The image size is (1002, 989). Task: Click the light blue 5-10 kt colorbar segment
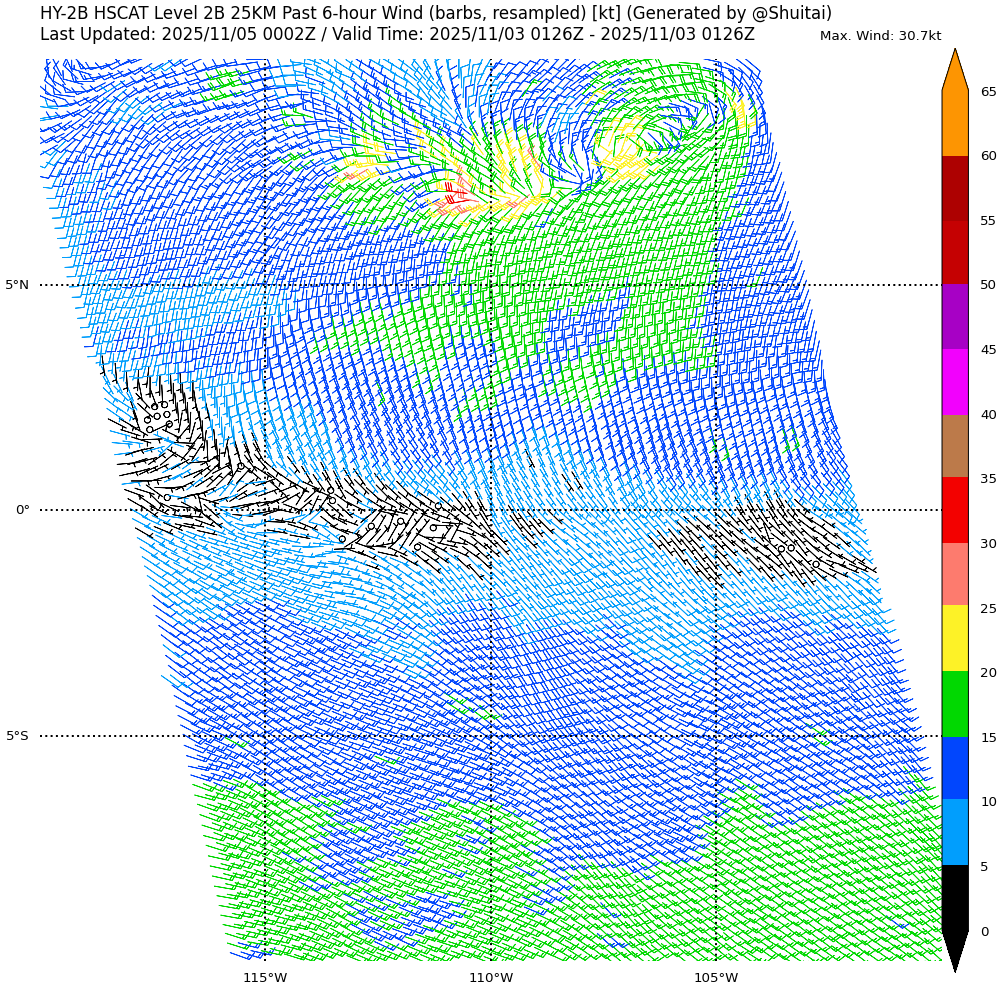(x=955, y=832)
